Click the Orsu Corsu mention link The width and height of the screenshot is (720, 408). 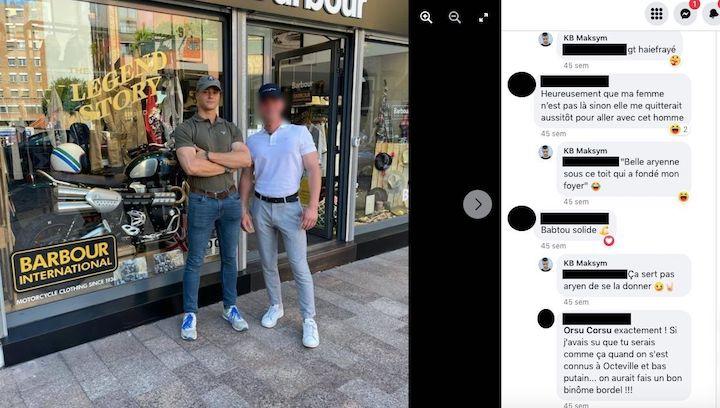click(587, 330)
